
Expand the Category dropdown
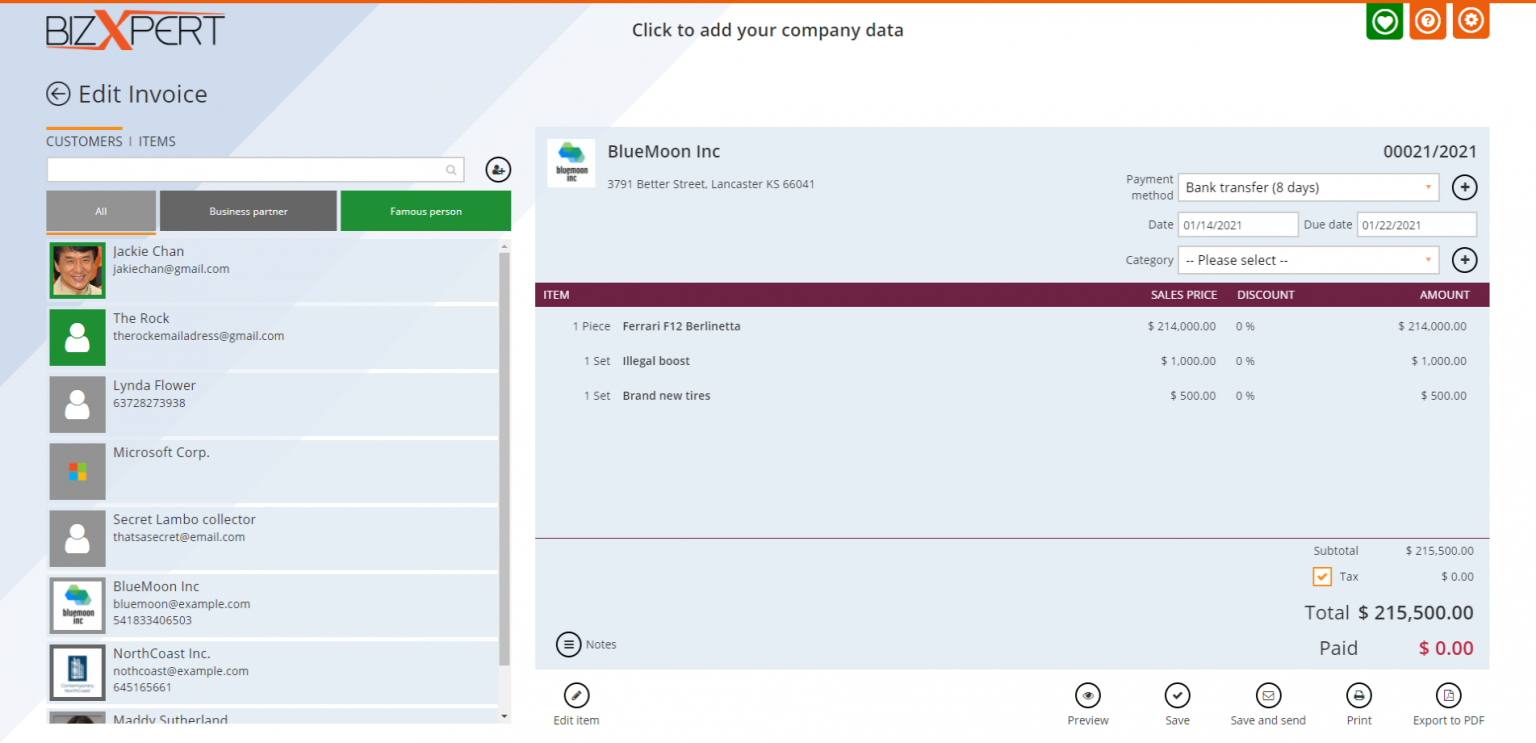[x=1308, y=260]
